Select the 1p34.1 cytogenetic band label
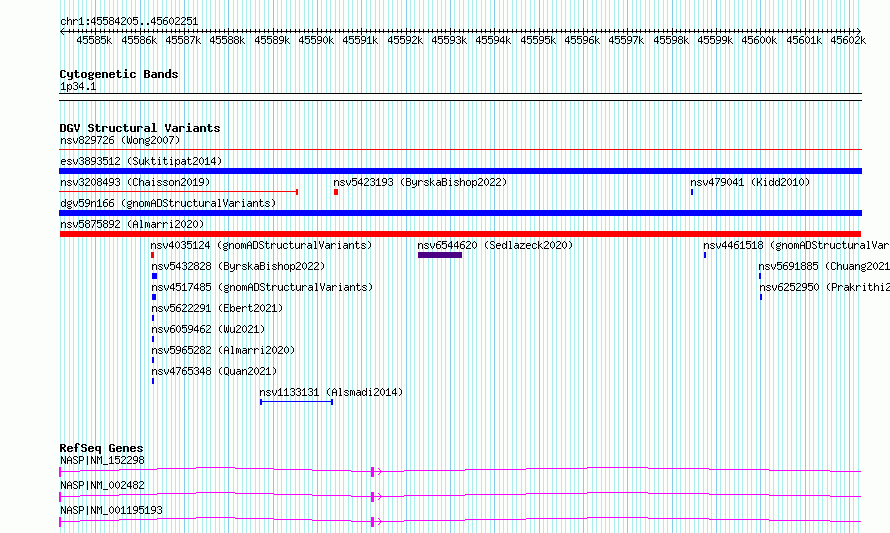Screen dimensions: 890x533 [78, 86]
